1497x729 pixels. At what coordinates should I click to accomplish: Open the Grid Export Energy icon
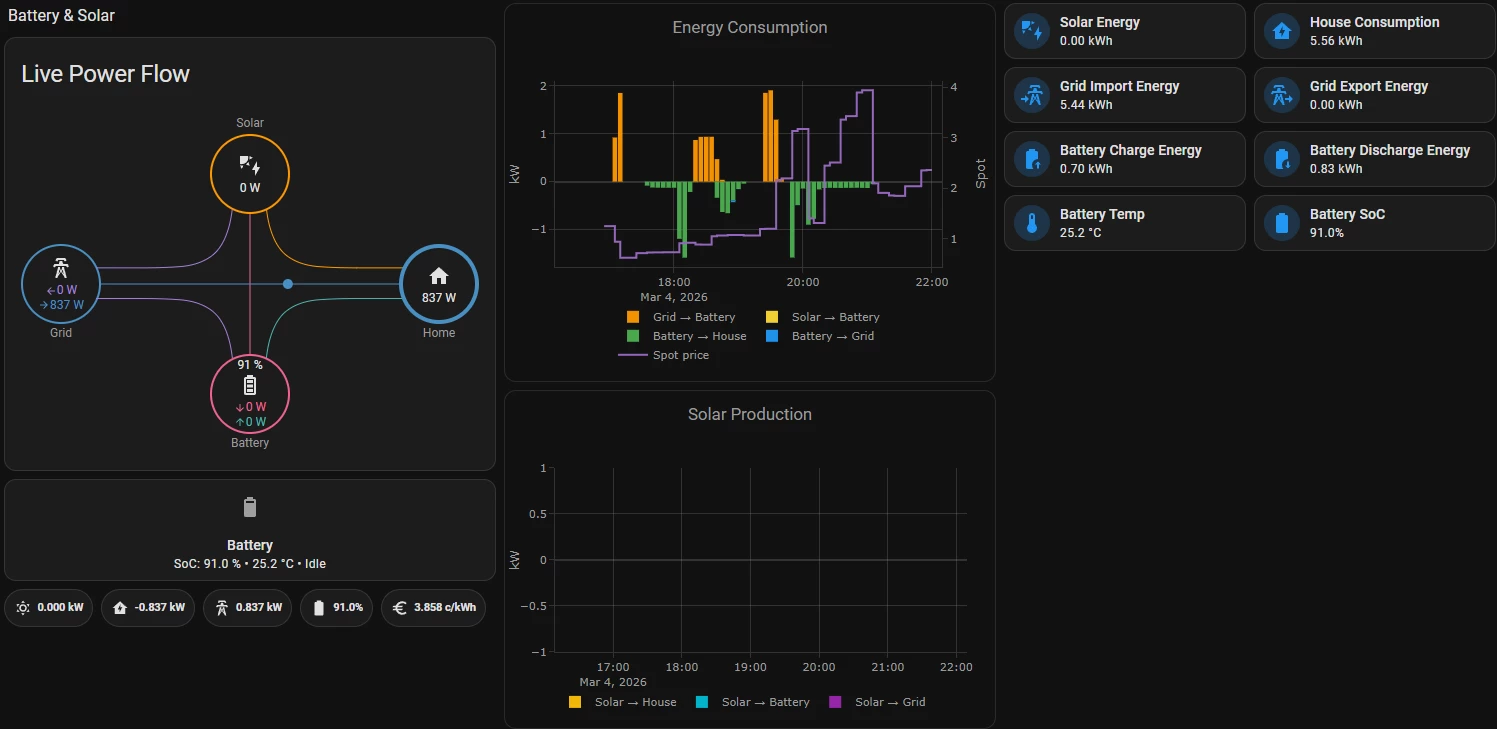(x=1281, y=95)
